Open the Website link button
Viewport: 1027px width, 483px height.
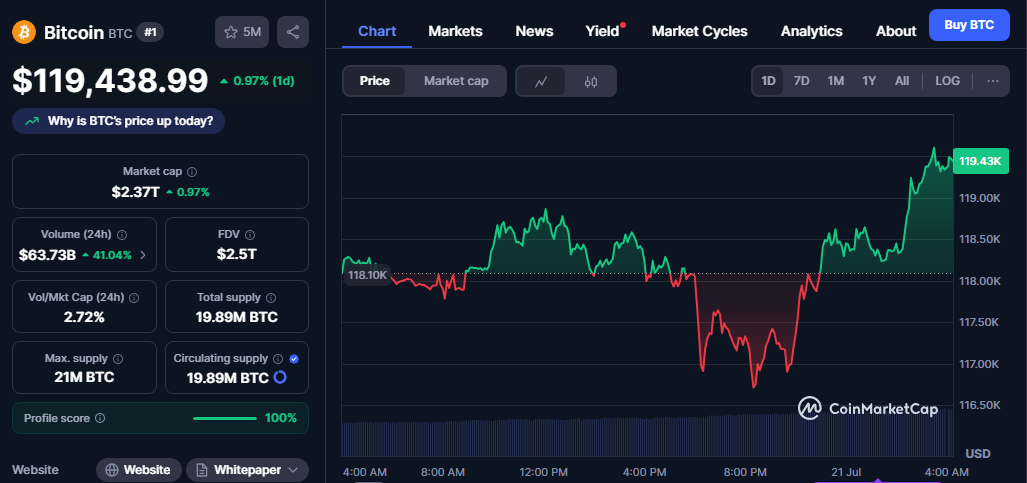139,470
